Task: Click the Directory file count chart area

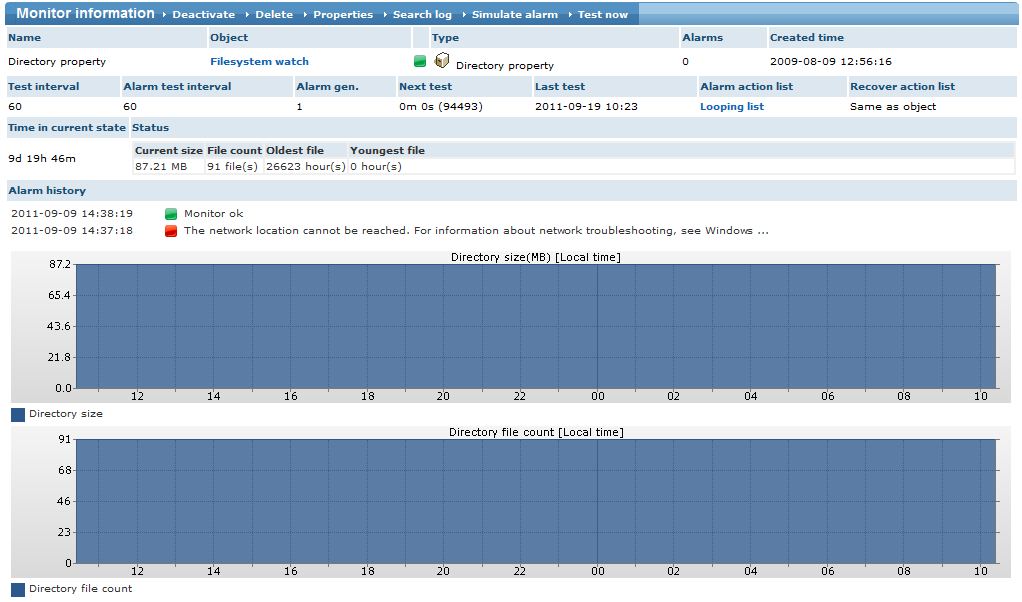Action: (536, 500)
